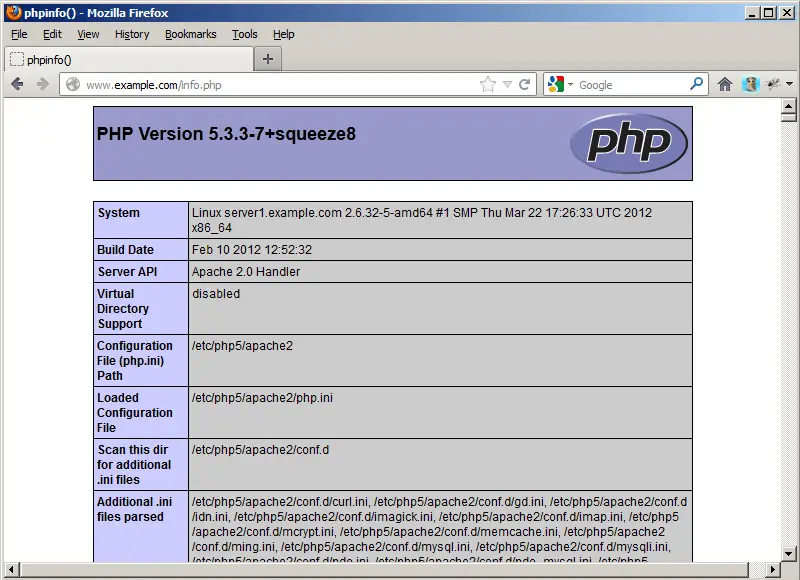800x580 pixels.
Task: Click the Firefox logo in title bar
Action: [14, 12]
